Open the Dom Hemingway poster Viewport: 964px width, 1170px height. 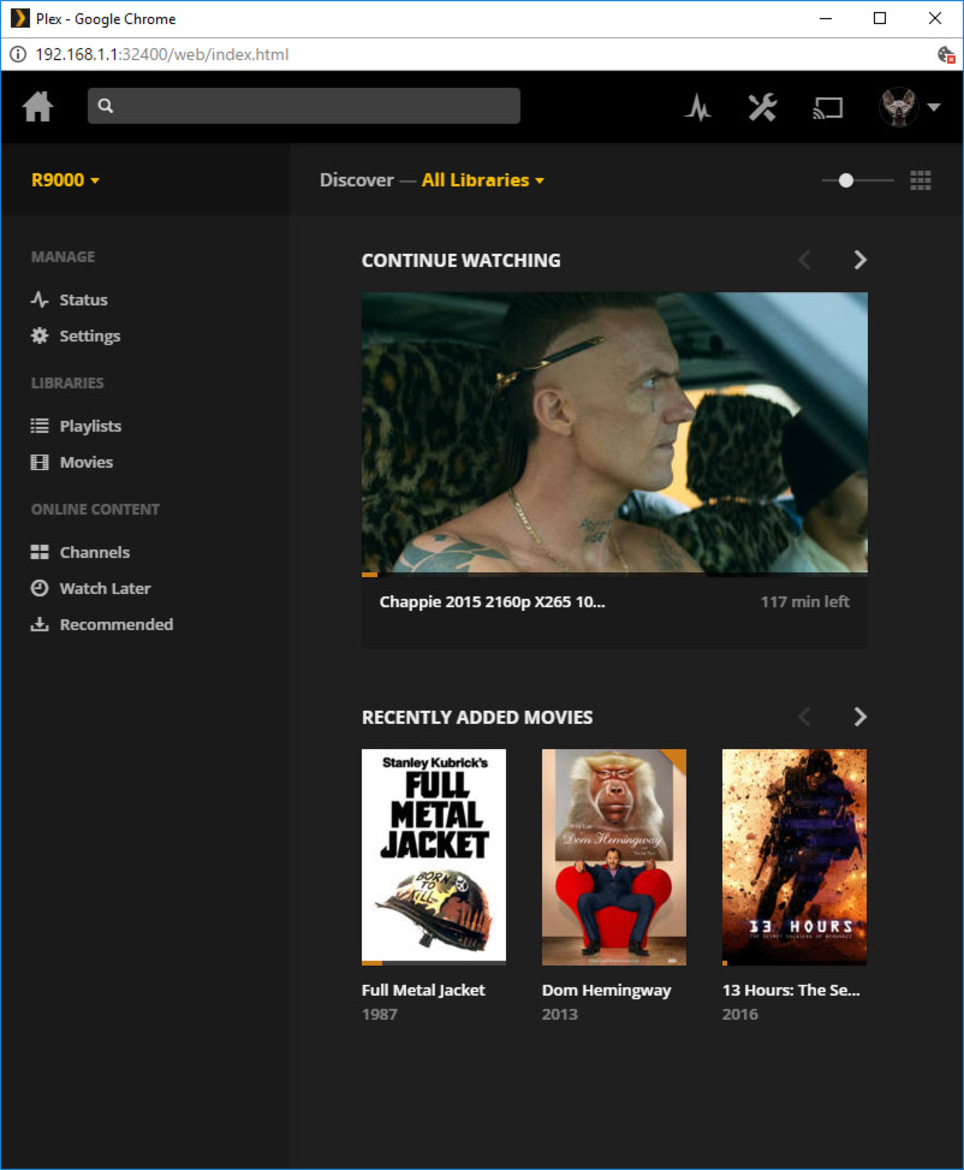click(x=614, y=857)
